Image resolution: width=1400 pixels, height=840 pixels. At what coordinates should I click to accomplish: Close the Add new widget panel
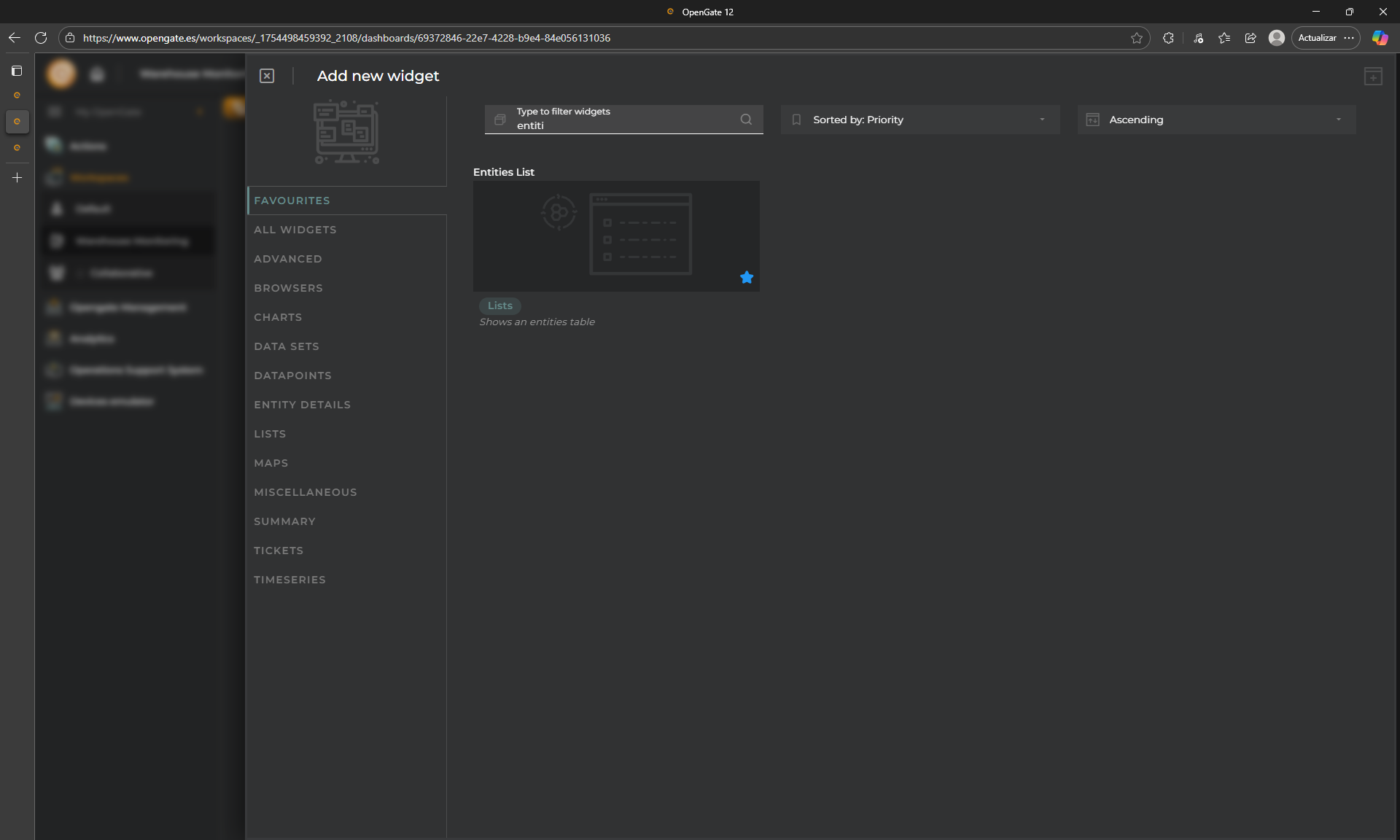pos(267,76)
